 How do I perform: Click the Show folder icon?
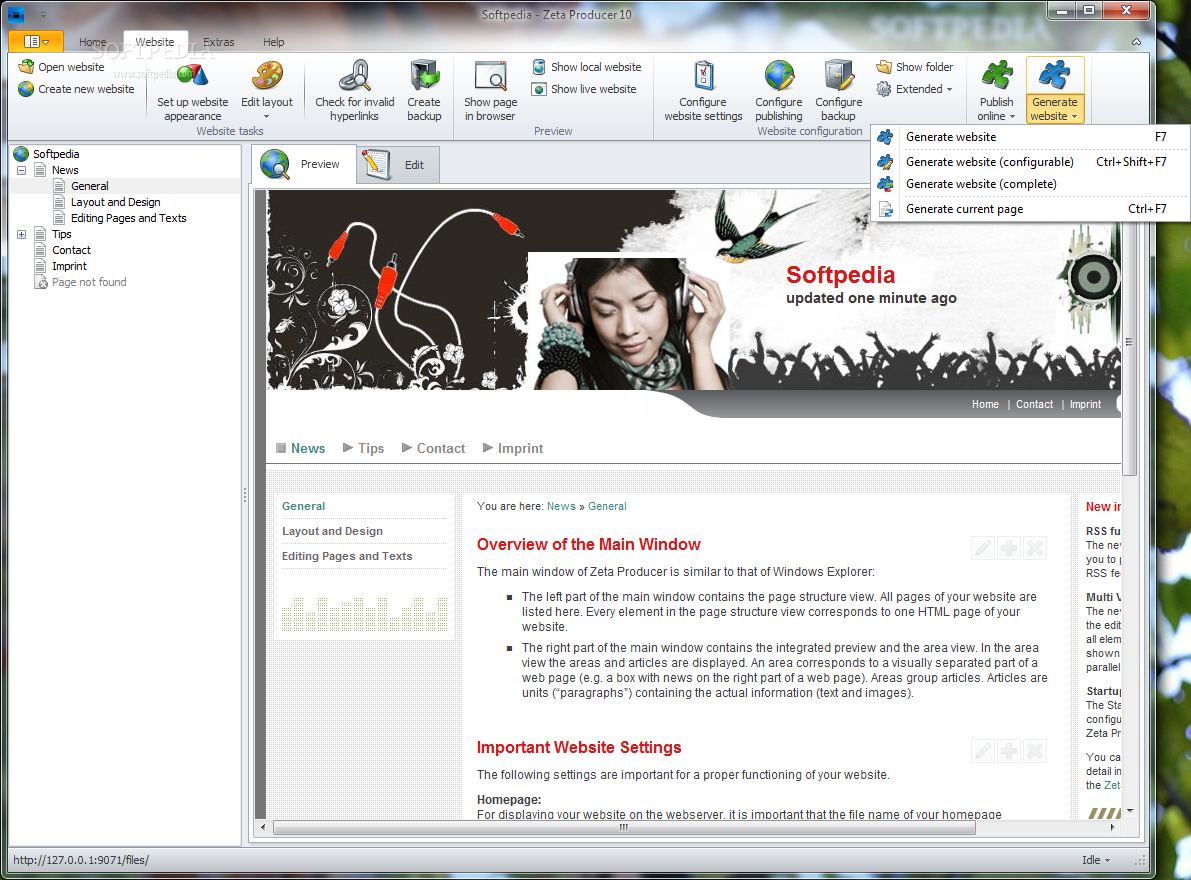883,67
